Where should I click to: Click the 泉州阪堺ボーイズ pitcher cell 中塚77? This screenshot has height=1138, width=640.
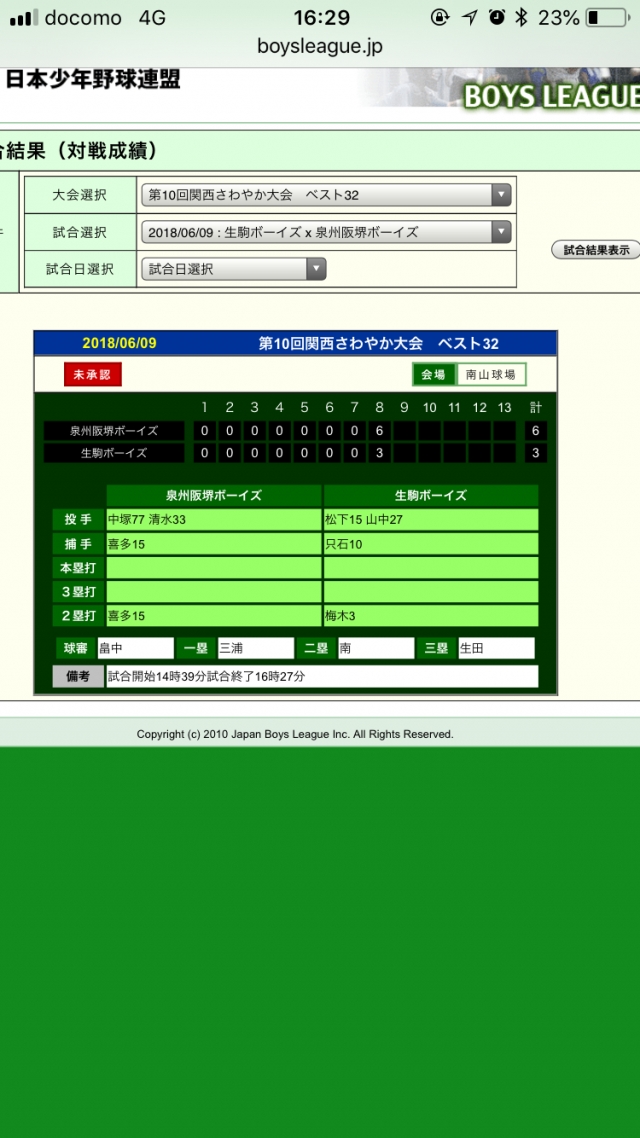[213, 520]
